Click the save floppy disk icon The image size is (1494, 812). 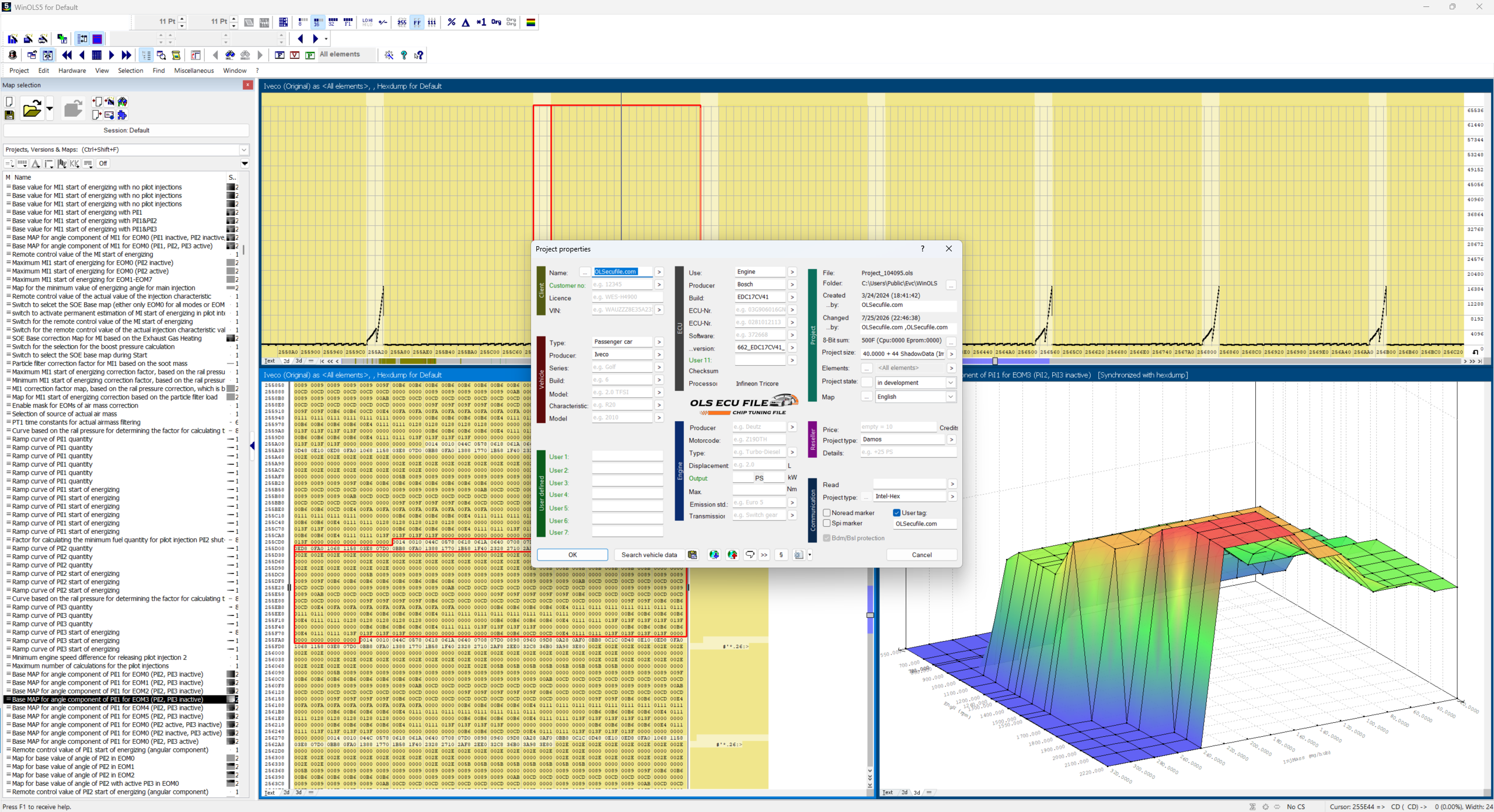pyautogui.click(x=9, y=115)
